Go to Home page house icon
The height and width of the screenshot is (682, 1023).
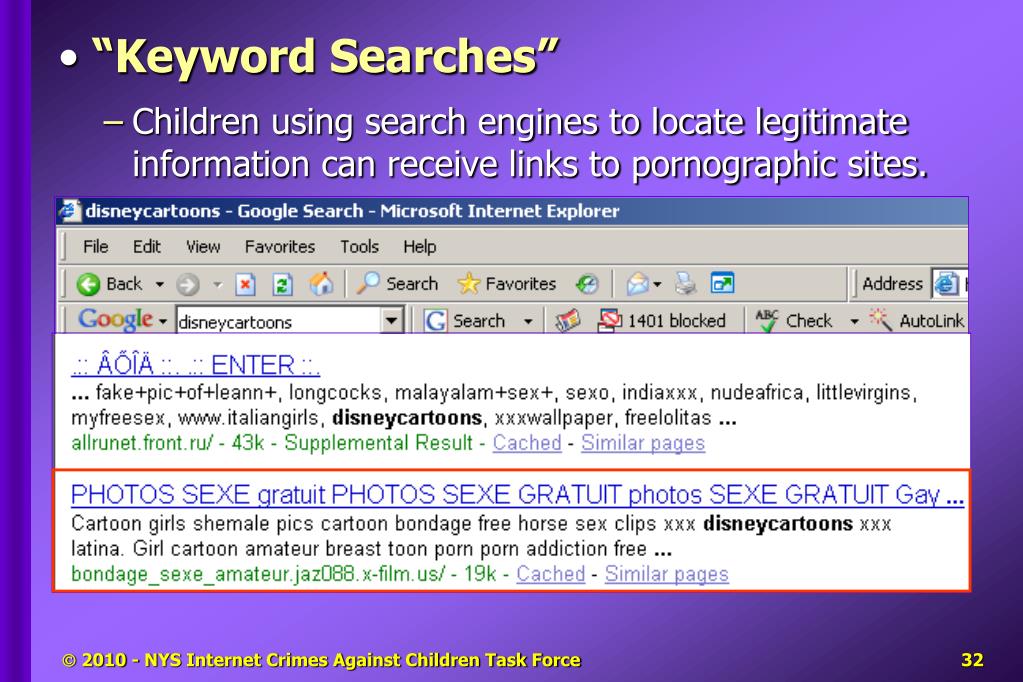tap(320, 284)
